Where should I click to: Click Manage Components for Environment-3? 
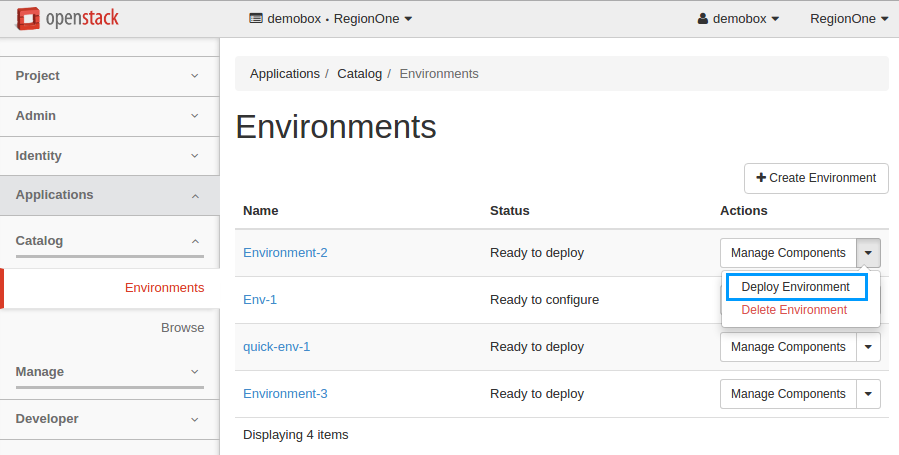coord(788,394)
